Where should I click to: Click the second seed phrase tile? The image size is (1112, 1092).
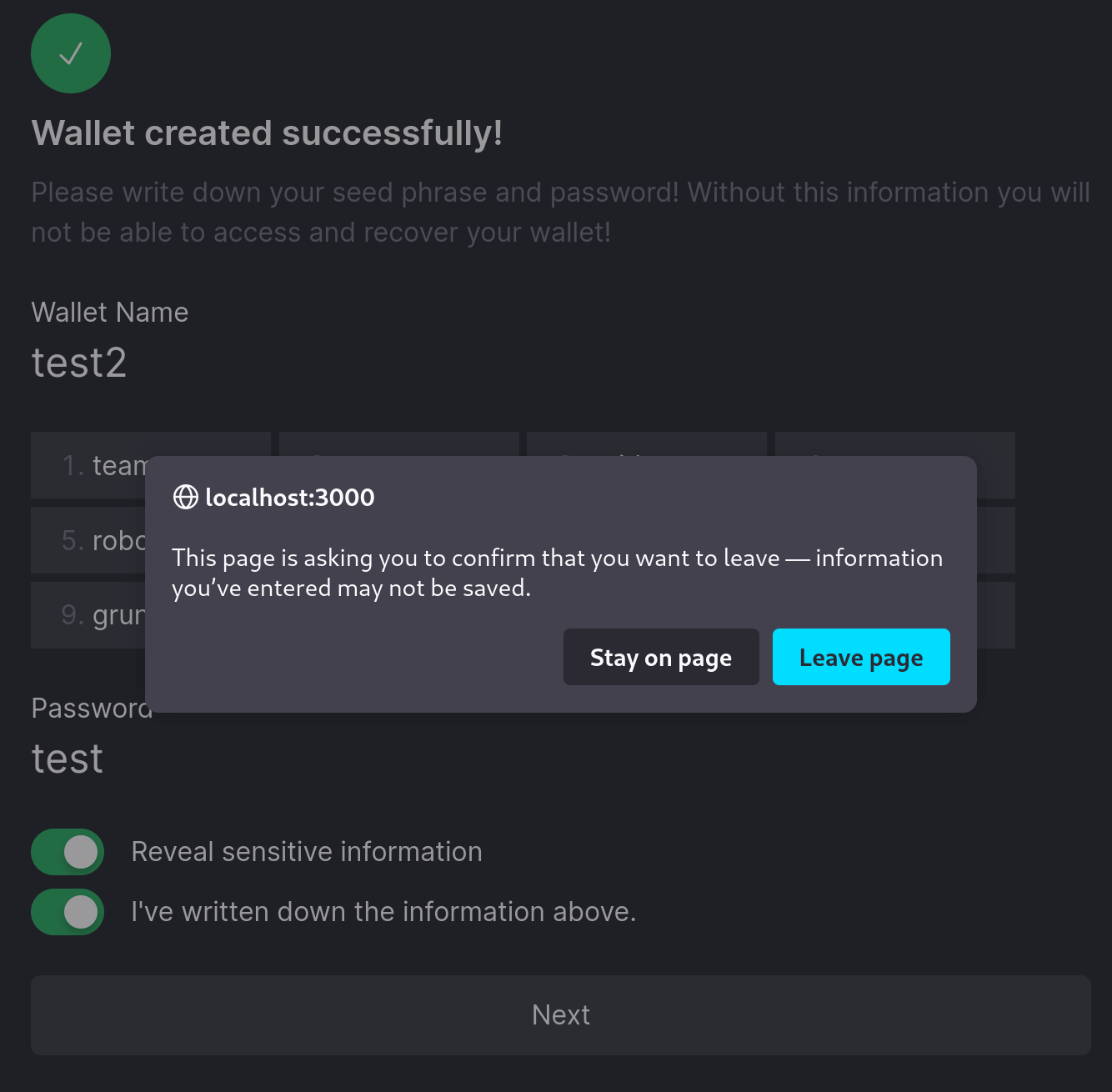[x=398, y=440]
